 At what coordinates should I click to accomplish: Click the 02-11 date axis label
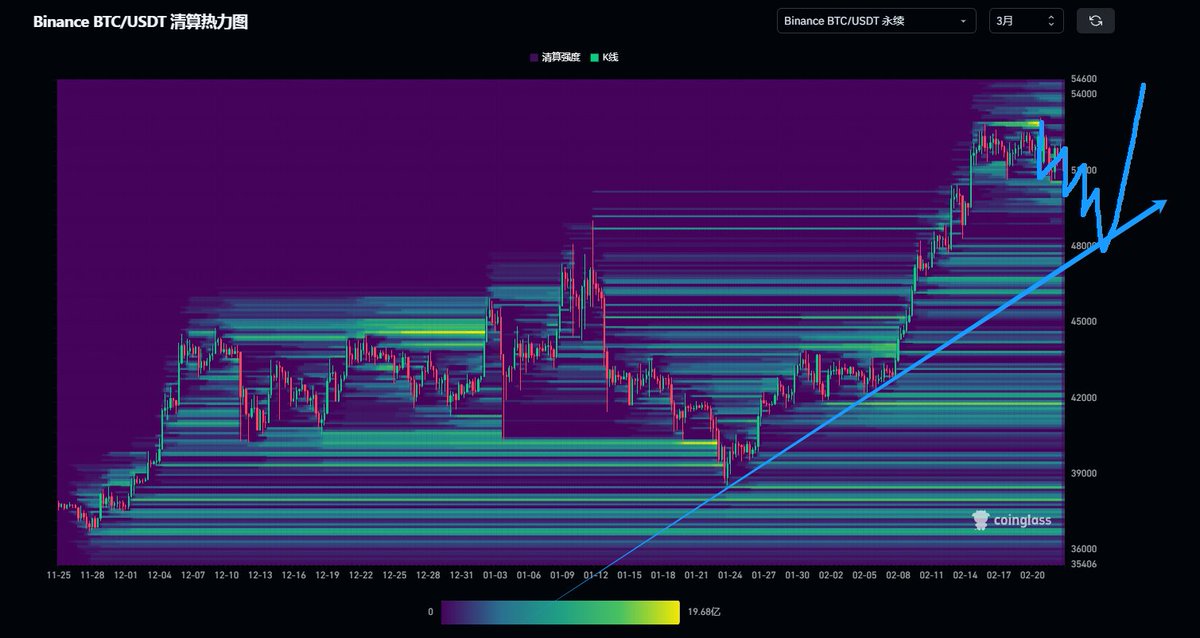932,575
